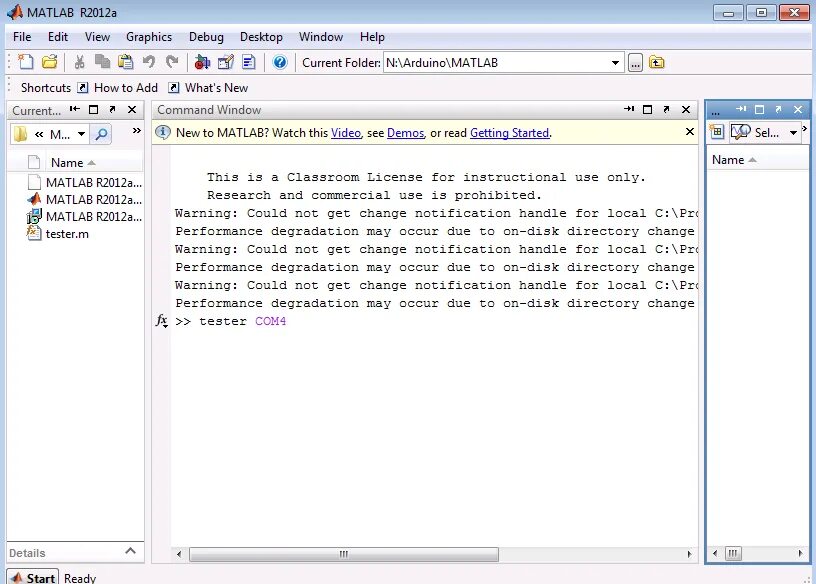The image size is (816, 584).
Task: Open the View menu
Action: (97, 37)
